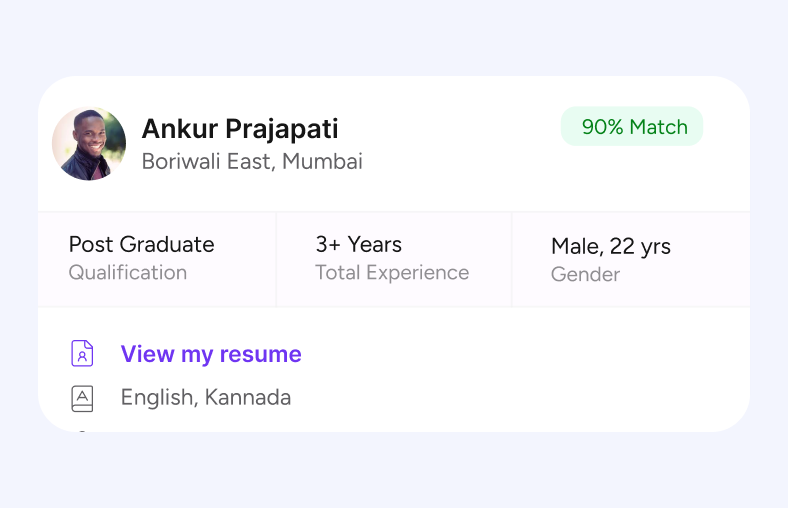788x508 pixels.
Task: Click the Kannada language entry
Action: click(x=248, y=398)
